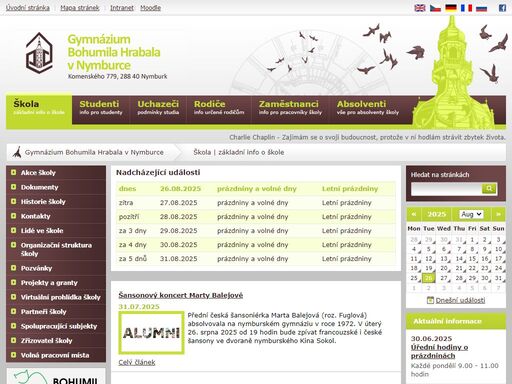Image resolution: width=512 pixels, height=384 pixels.
Task: Select the Czech flag icon
Action: click(435, 8)
